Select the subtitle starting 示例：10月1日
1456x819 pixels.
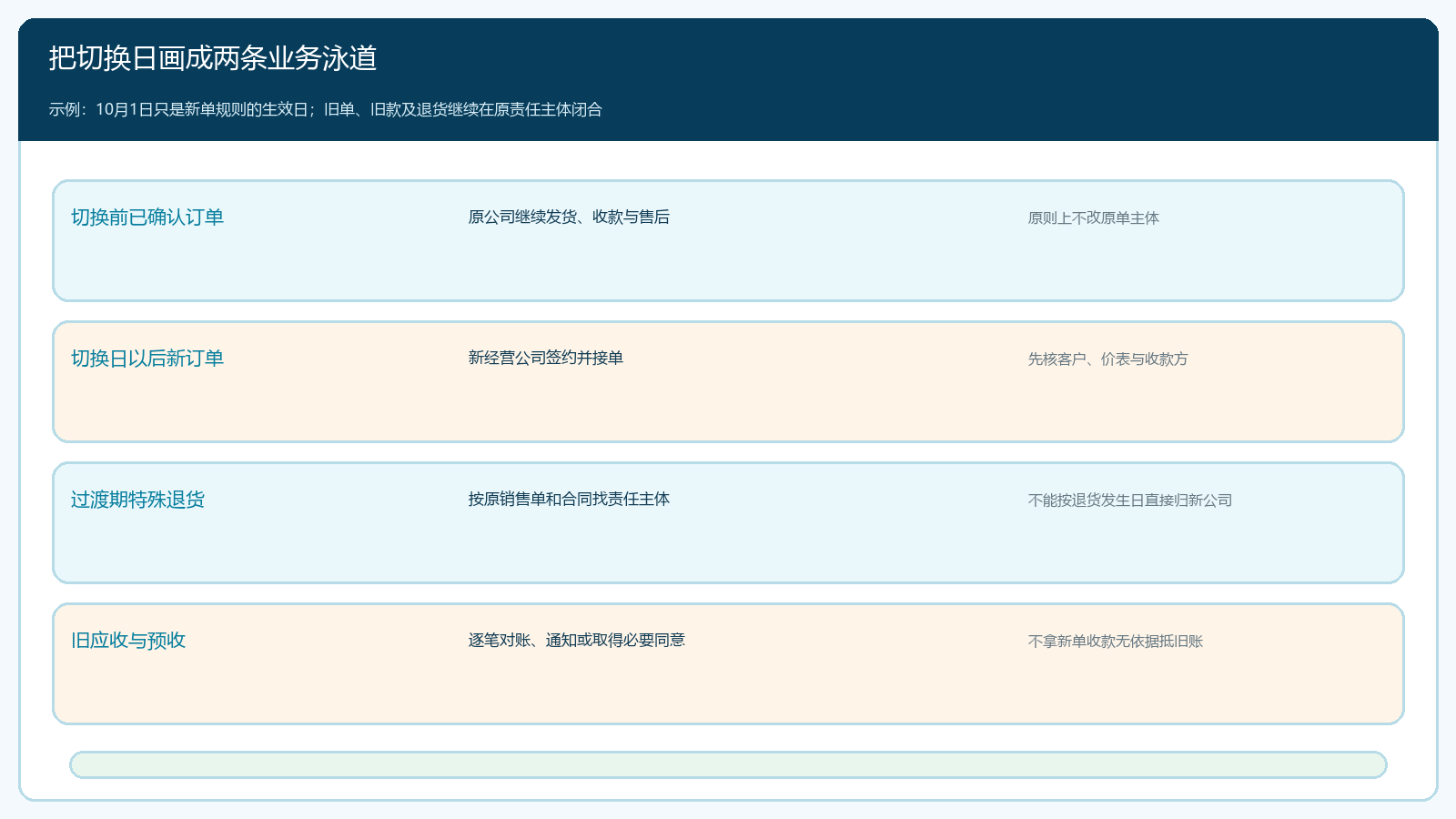(326, 109)
